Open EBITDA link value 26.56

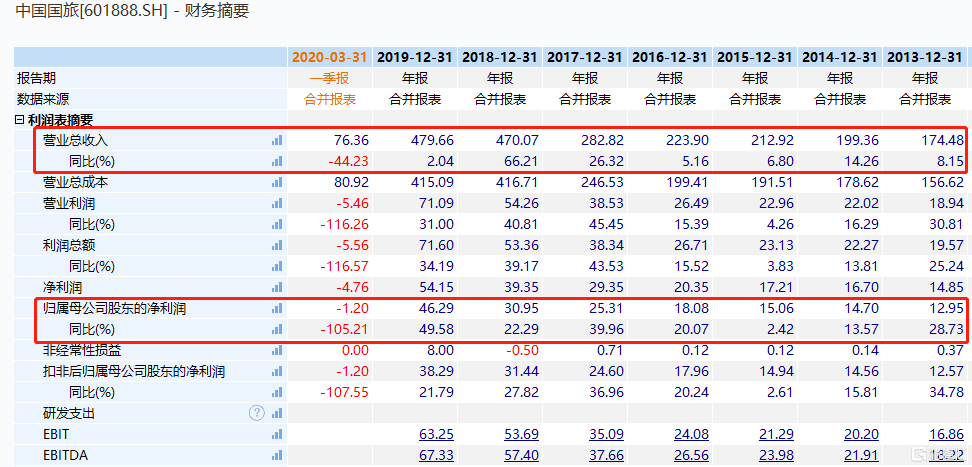(691, 455)
